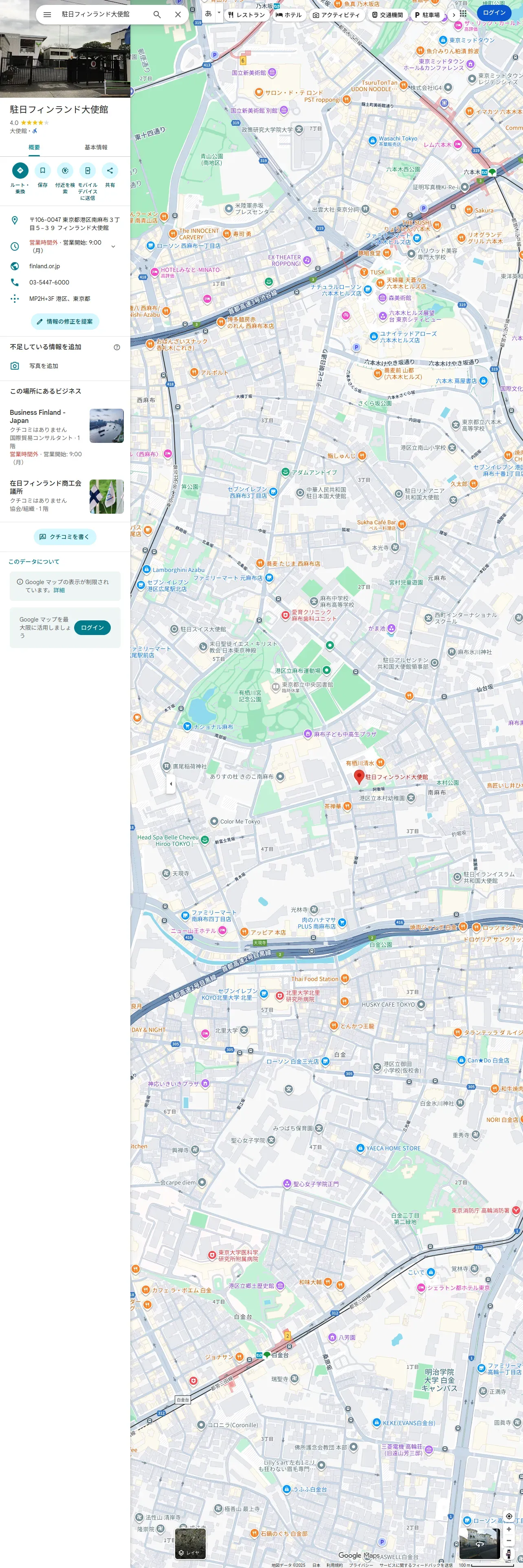
Task: Click the blue ログイン button at top right
Action: point(494,13)
